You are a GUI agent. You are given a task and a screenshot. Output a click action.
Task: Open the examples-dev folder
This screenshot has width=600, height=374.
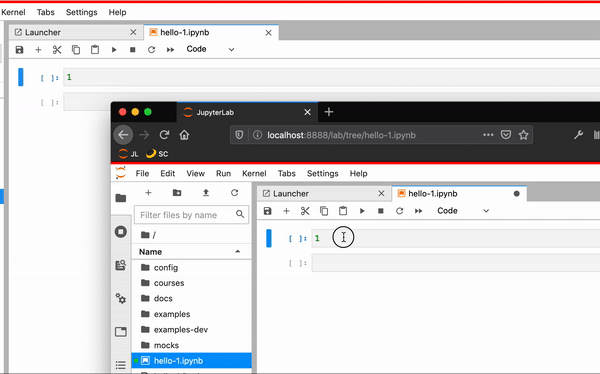[x=181, y=330]
